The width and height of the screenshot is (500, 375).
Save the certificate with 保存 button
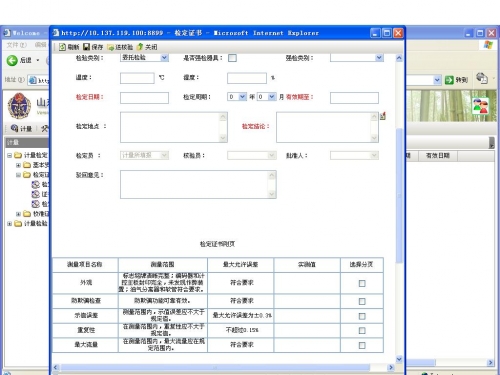pos(93,47)
